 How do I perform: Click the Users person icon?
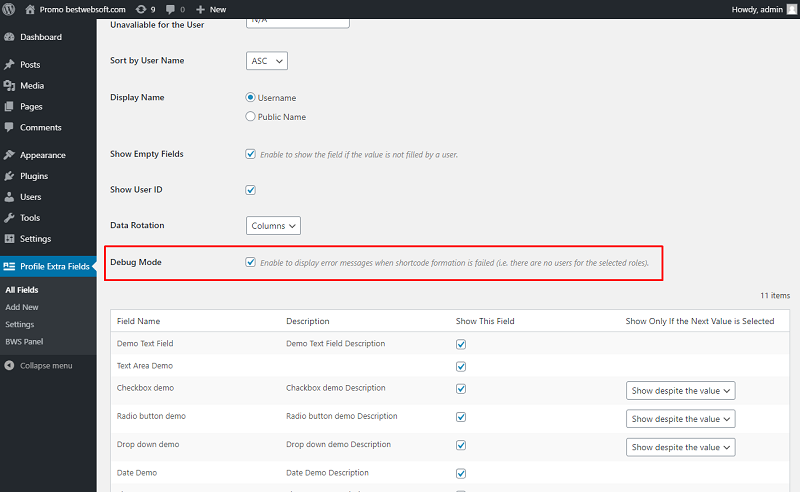click(9, 196)
